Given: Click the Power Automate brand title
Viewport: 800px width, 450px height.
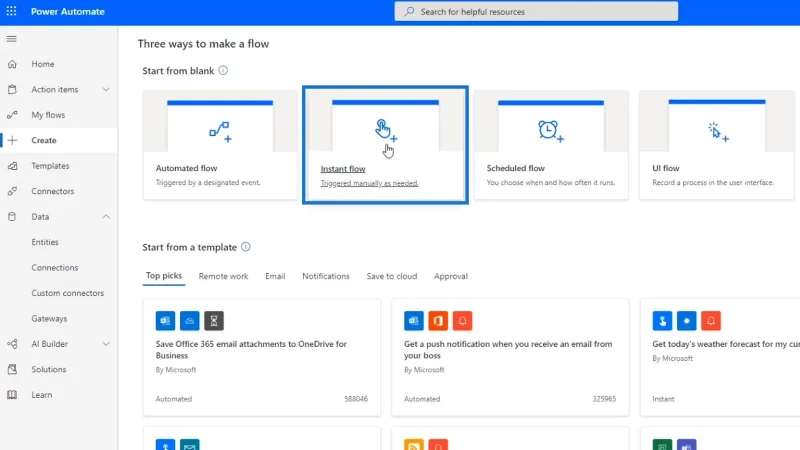Looking at the screenshot, I should tap(68, 11).
